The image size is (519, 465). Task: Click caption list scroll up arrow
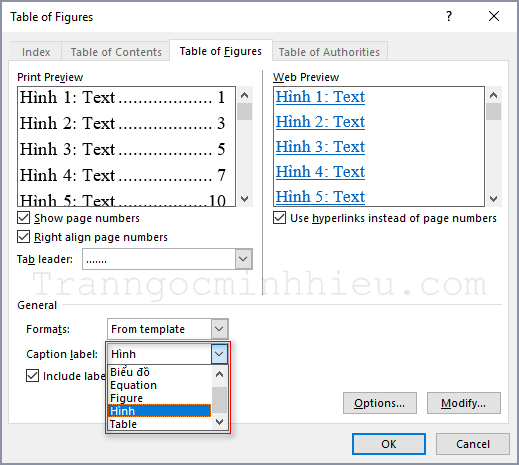point(219,374)
